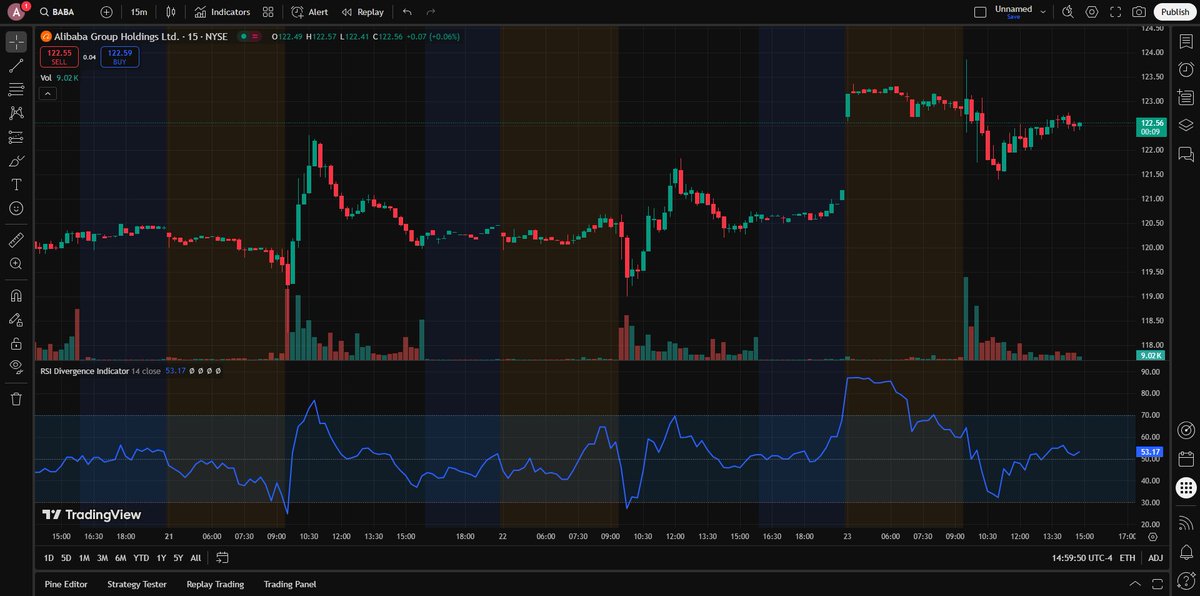1200x596 pixels.
Task: Collapse the indicator legend arrow under Vol
Action: [x=48, y=93]
